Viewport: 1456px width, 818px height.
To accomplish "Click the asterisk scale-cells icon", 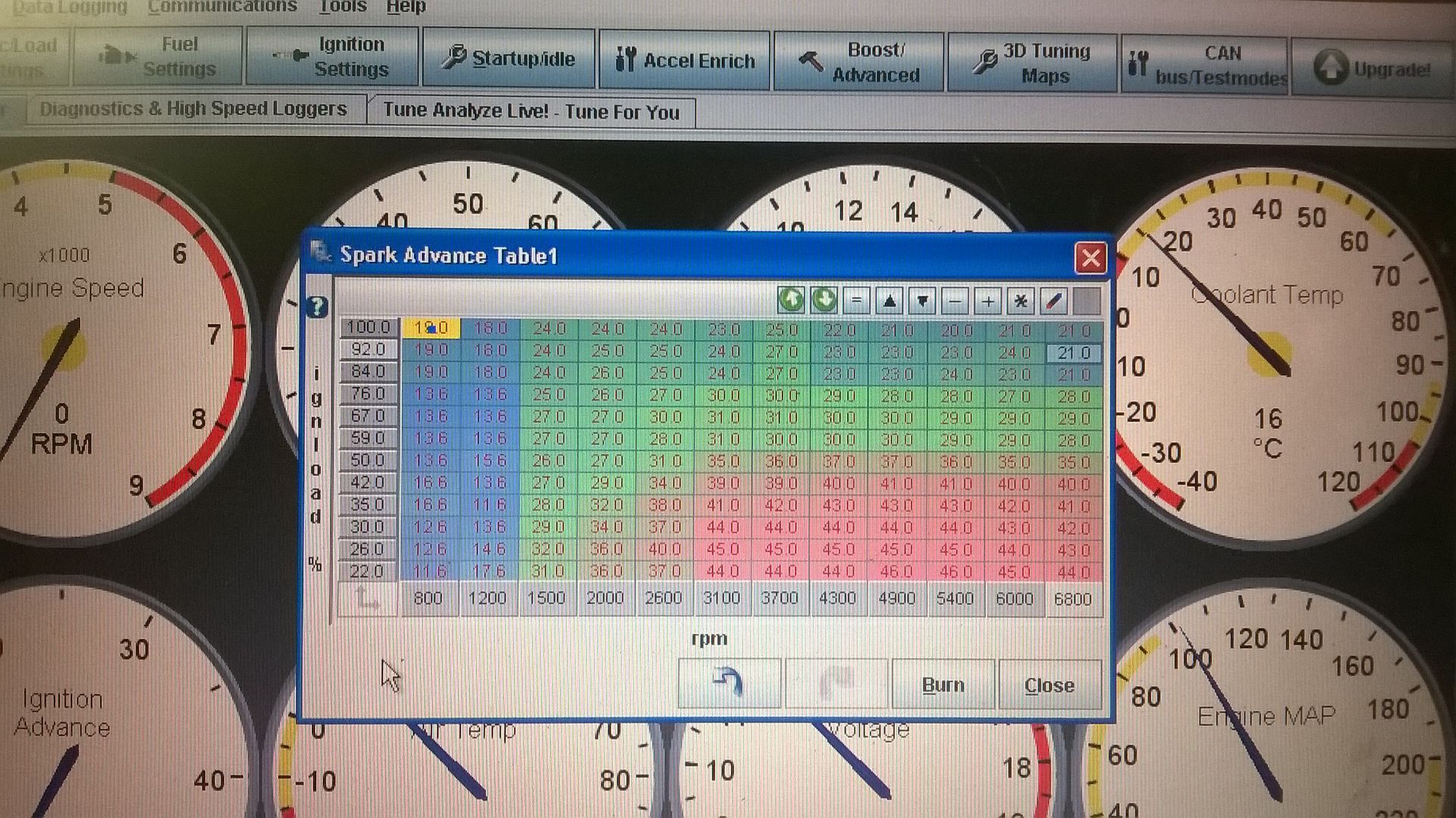I will [1021, 302].
